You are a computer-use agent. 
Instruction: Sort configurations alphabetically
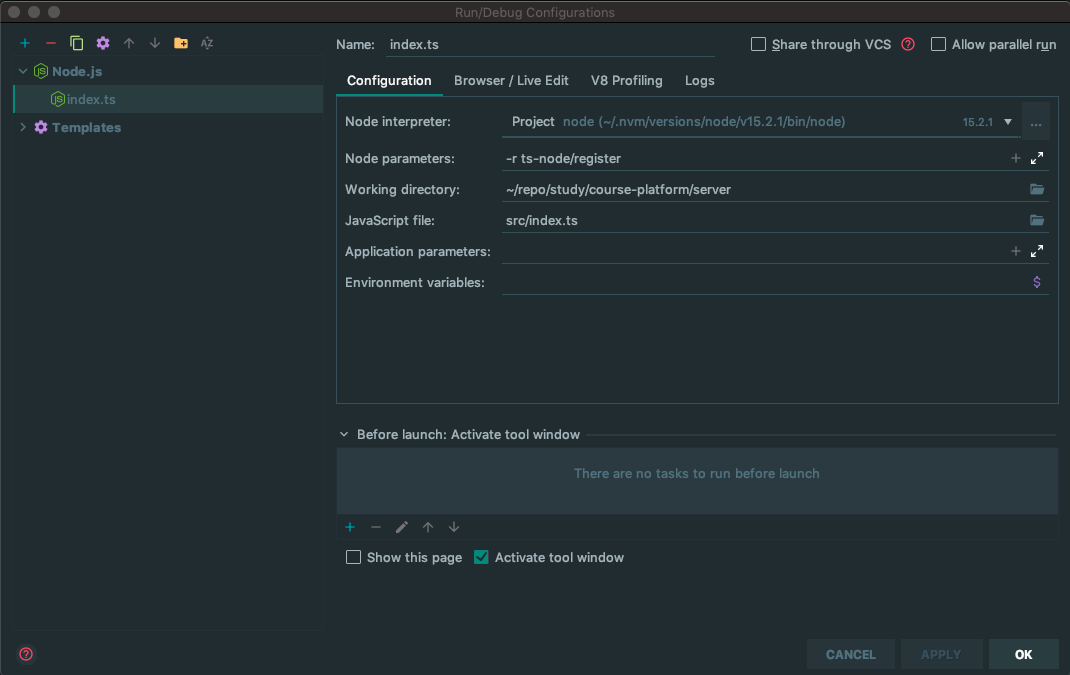point(207,43)
